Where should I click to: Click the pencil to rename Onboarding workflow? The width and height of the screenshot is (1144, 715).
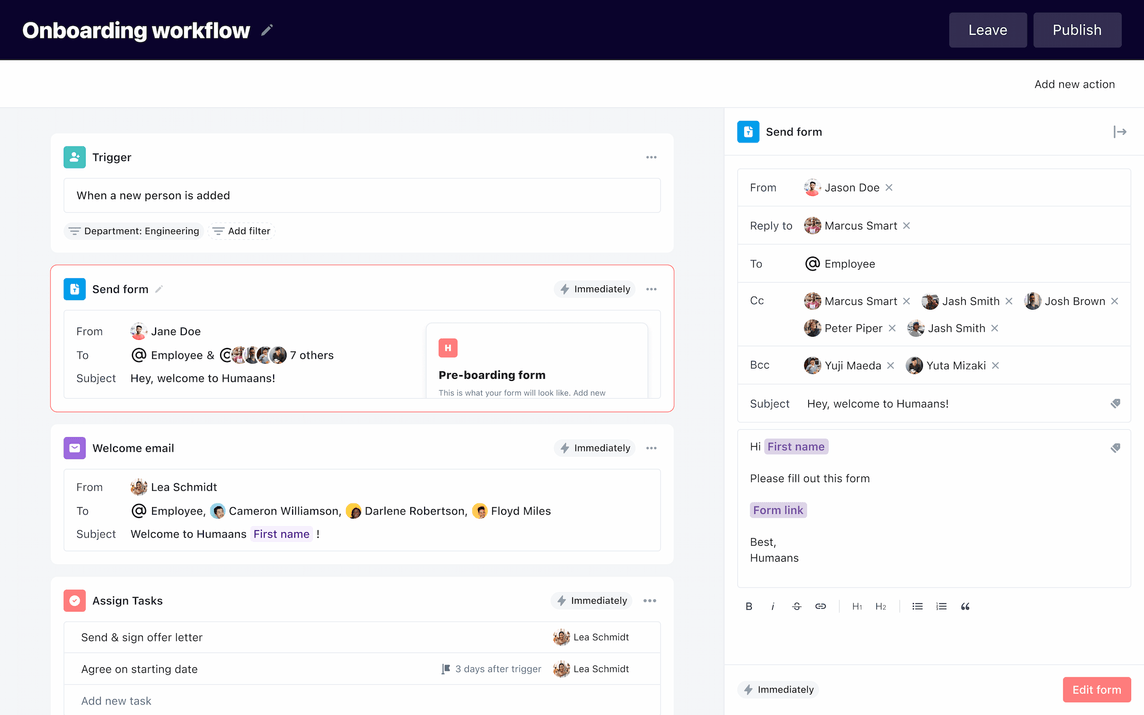click(x=266, y=30)
